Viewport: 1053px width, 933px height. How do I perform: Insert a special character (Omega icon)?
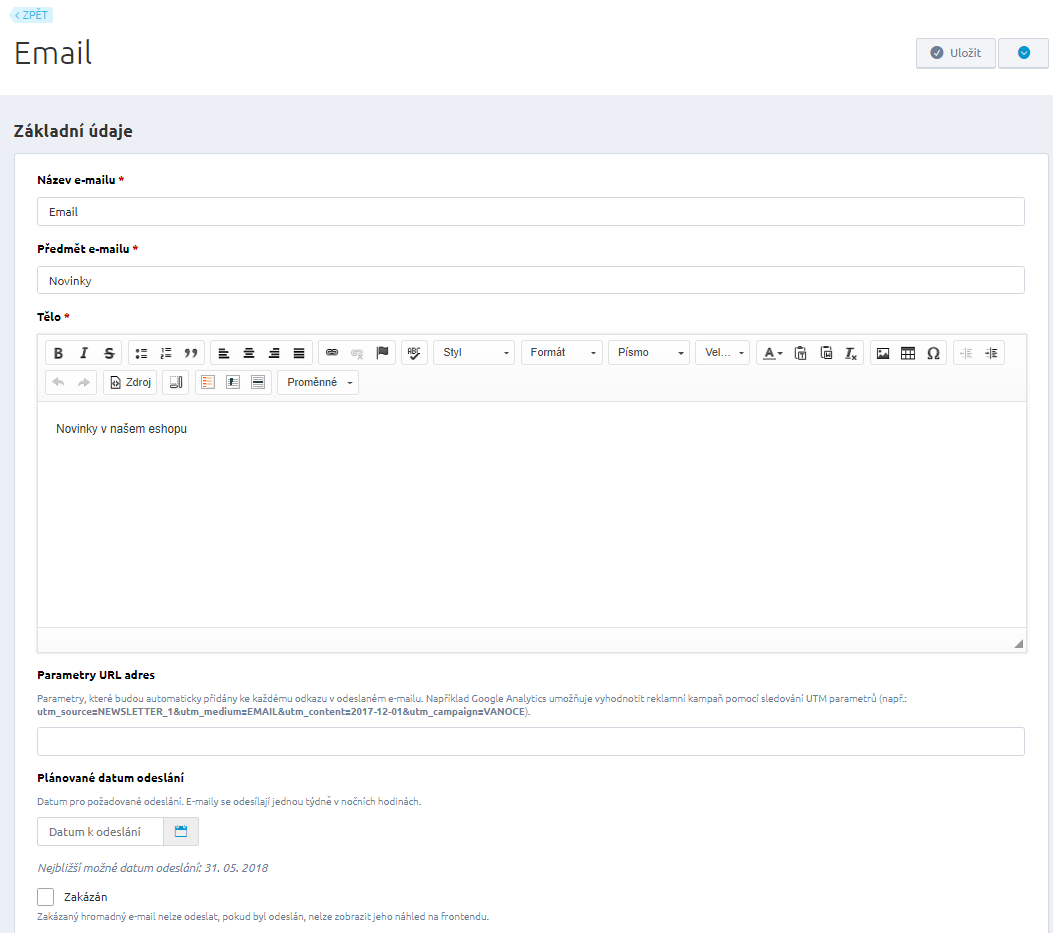click(933, 353)
